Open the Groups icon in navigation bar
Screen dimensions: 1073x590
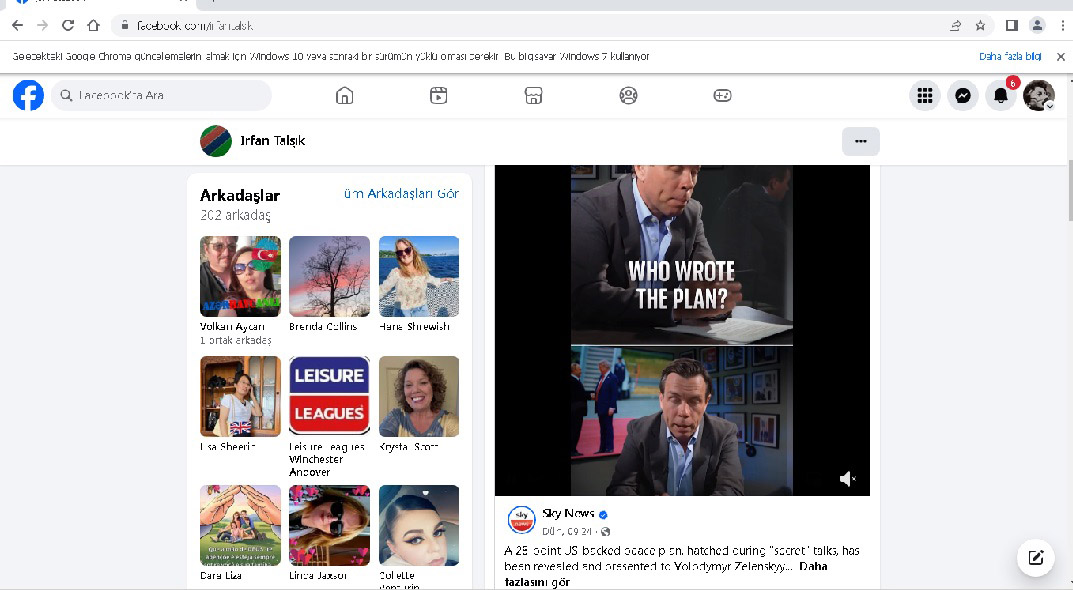pyautogui.click(x=628, y=96)
